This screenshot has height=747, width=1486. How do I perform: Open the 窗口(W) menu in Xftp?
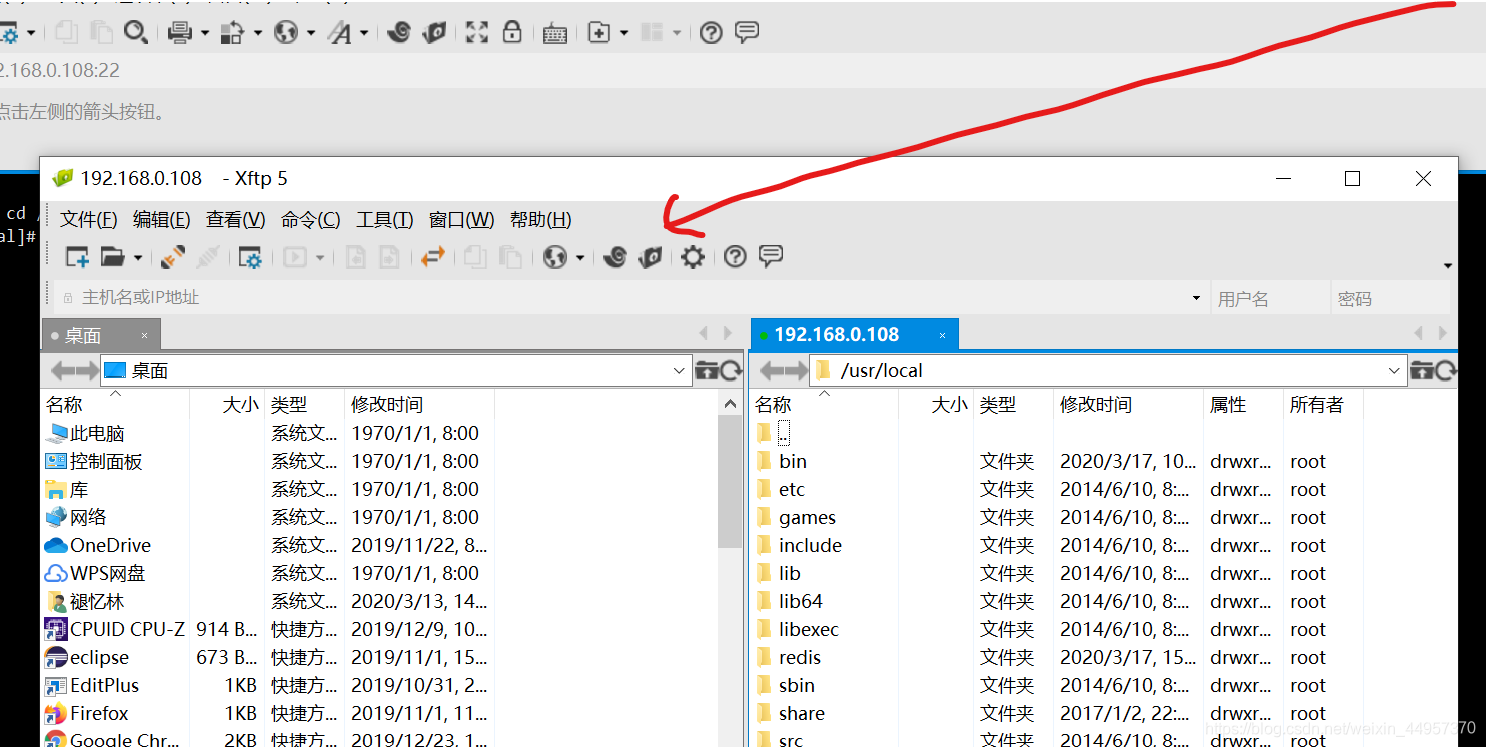462,220
